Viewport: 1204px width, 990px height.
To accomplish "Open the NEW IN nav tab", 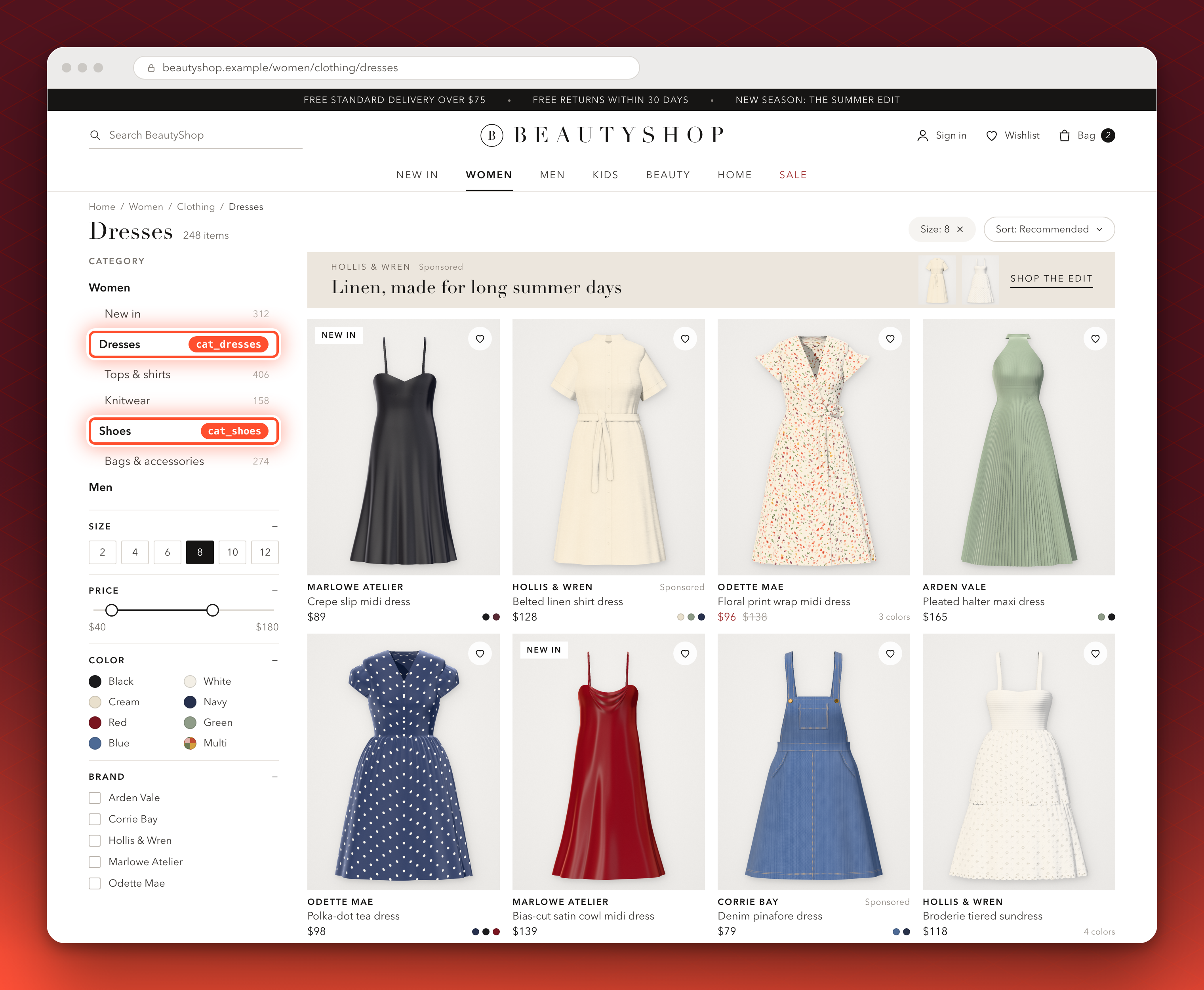I will 417,175.
